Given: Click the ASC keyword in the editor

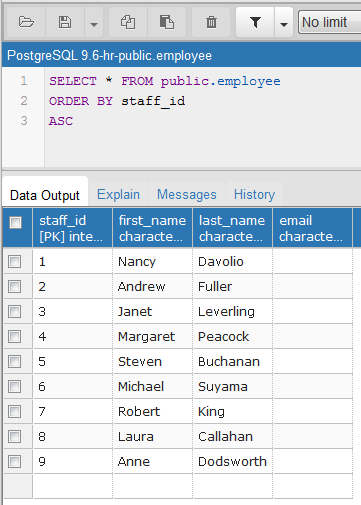Looking at the screenshot, I should pos(61,121).
